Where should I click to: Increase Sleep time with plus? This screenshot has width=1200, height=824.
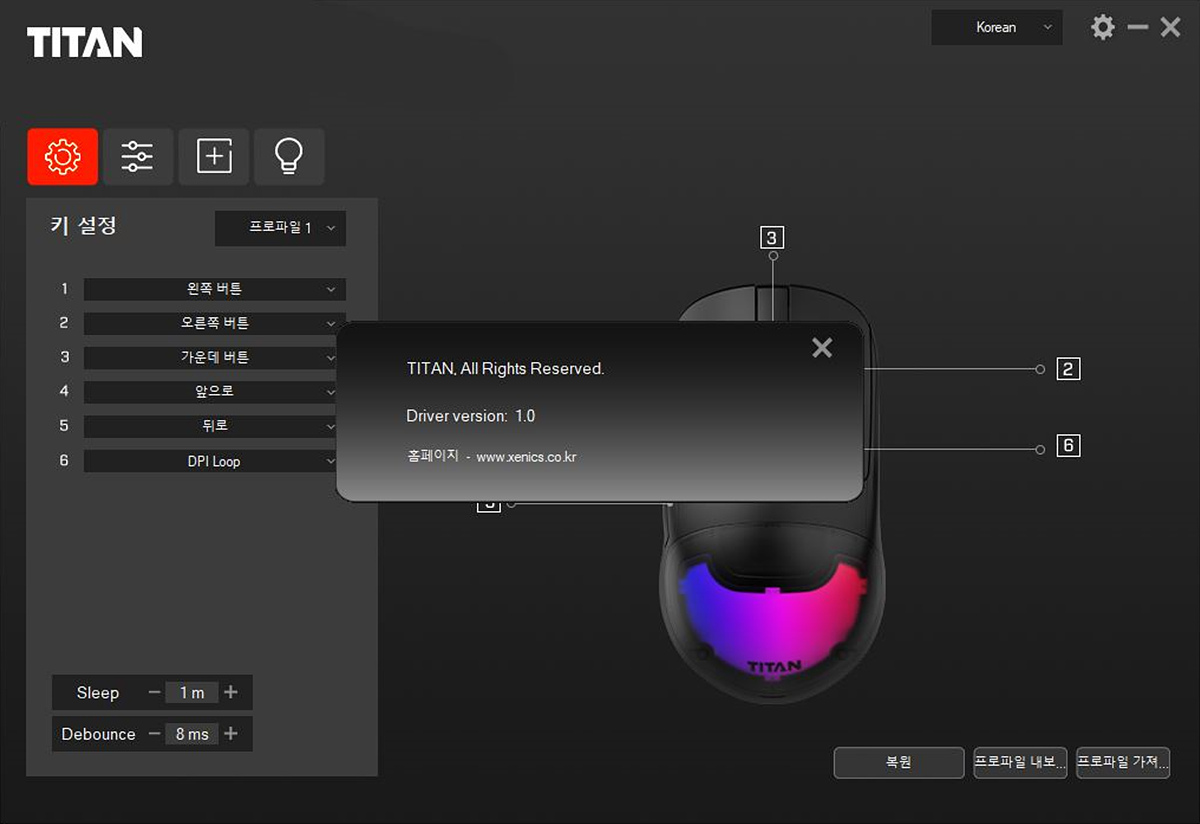[231, 692]
